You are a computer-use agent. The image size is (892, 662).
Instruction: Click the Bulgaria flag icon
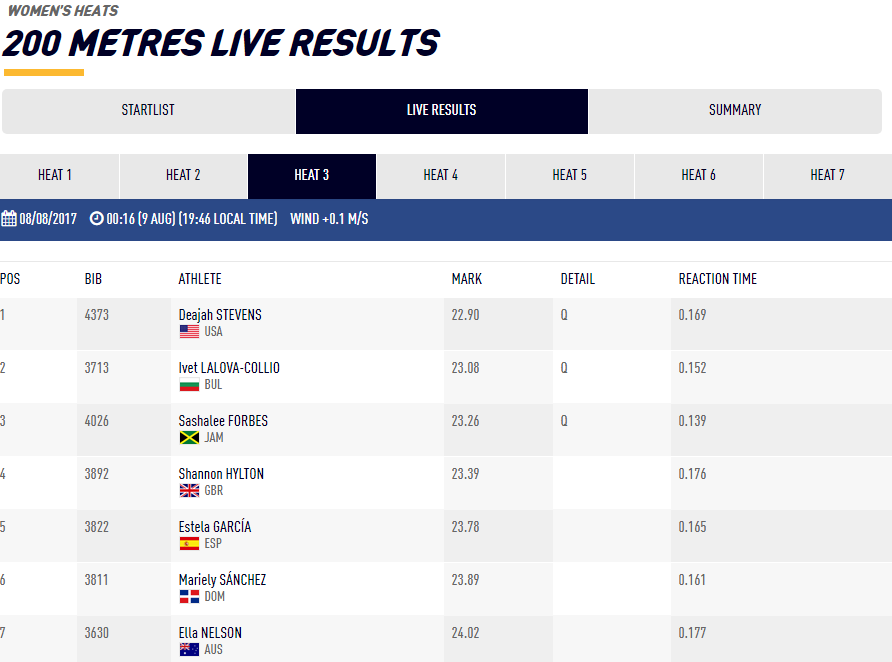pos(189,385)
